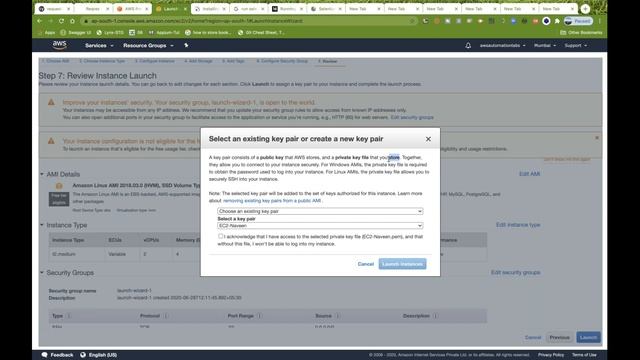Click the info icon beside Description column
The image size is (640, 360).
435,316
